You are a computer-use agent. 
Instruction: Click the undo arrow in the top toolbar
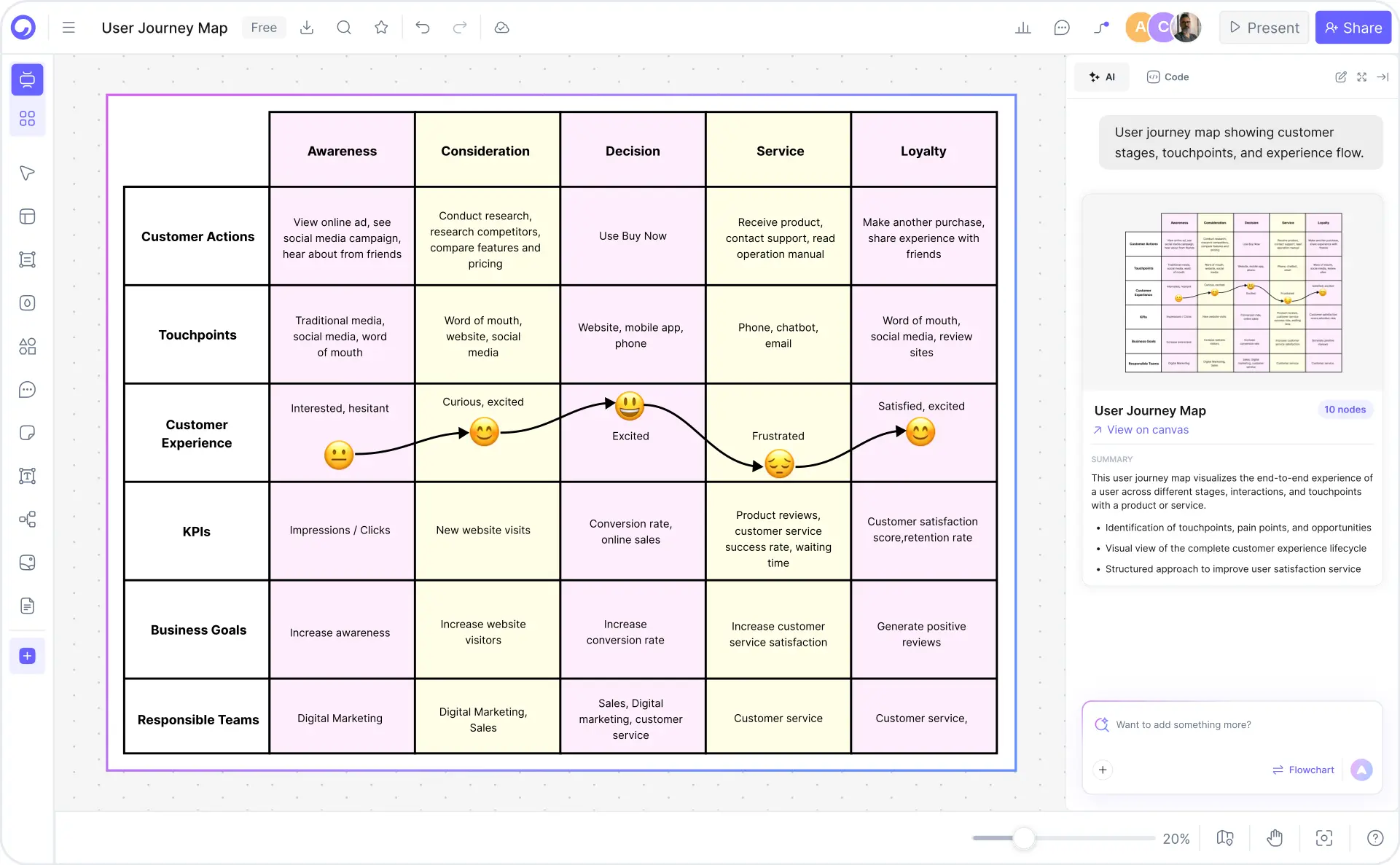[423, 27]
